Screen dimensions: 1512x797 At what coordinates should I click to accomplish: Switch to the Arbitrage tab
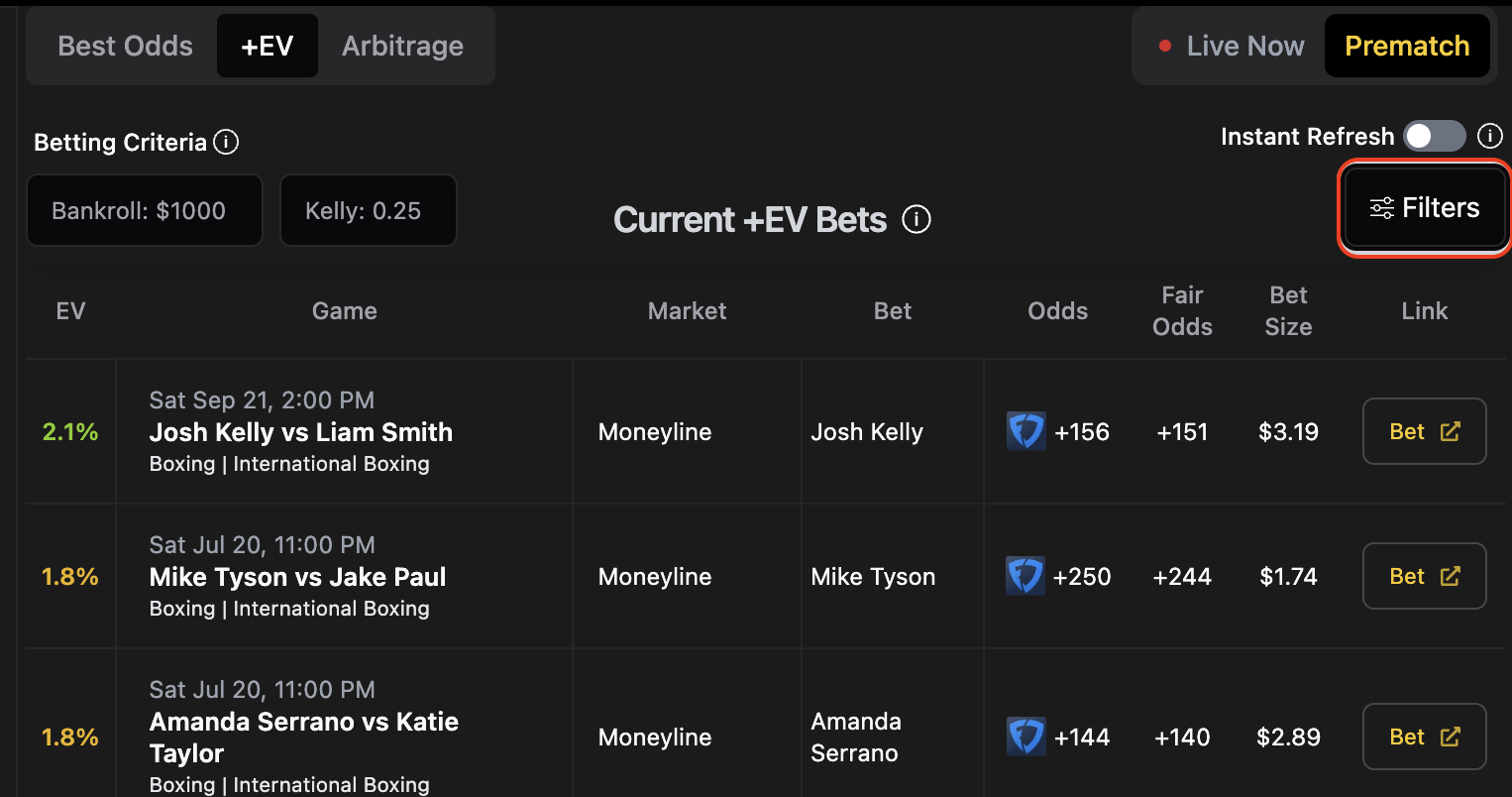click(402, 46)
